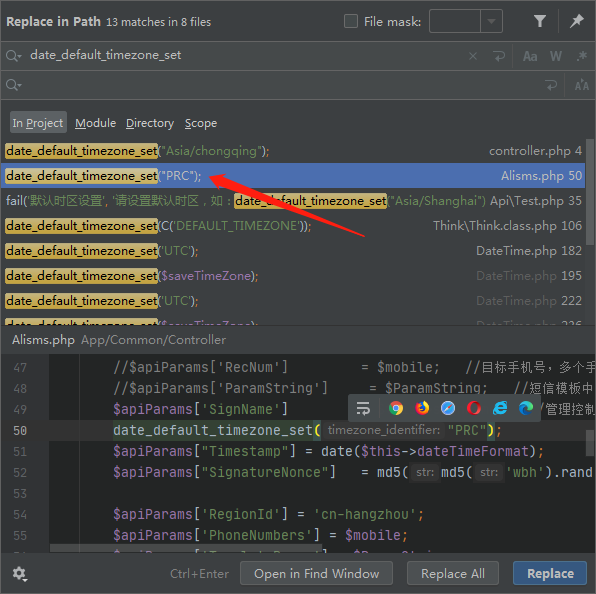Switch to the Directory scope tab
Viewport: 596px width, 594px height.
tap(150, 123)
